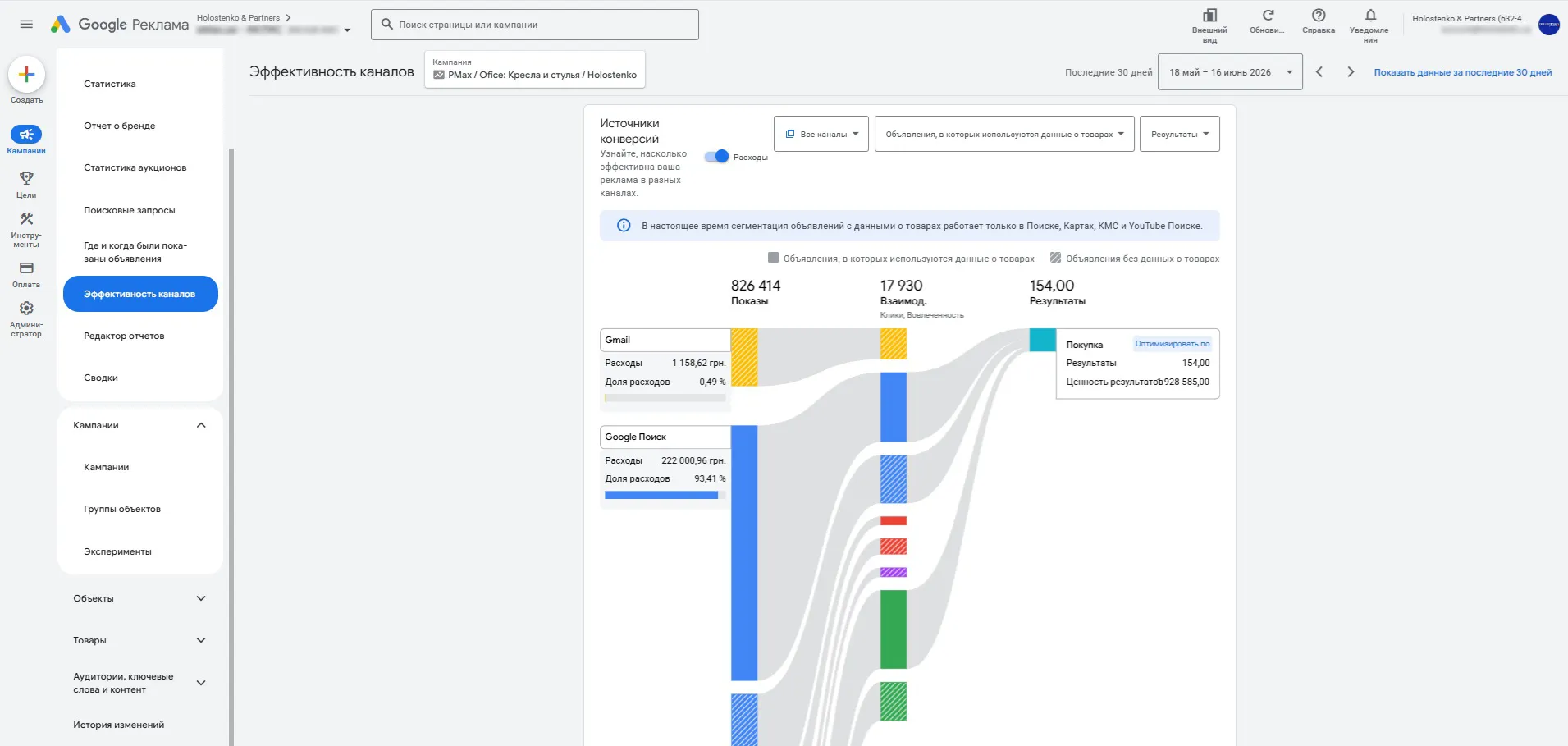
Task: Click the account path chevron after Holostenko & Partners
Action: 288,17
